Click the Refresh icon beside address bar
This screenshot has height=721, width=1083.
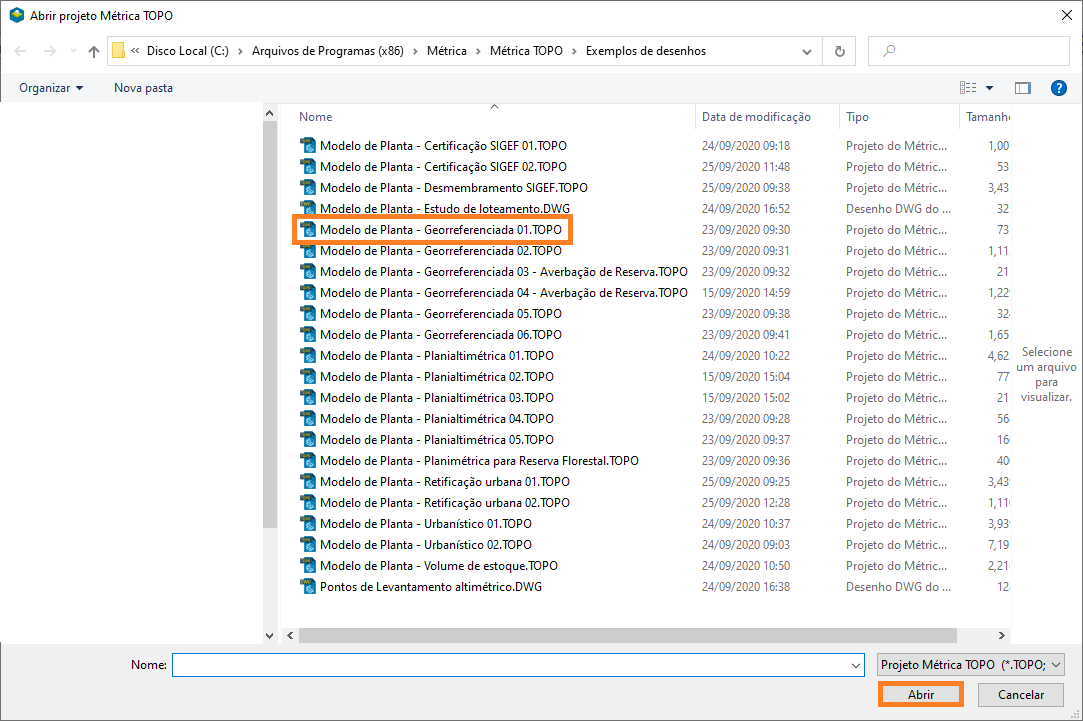coord(839,51)
